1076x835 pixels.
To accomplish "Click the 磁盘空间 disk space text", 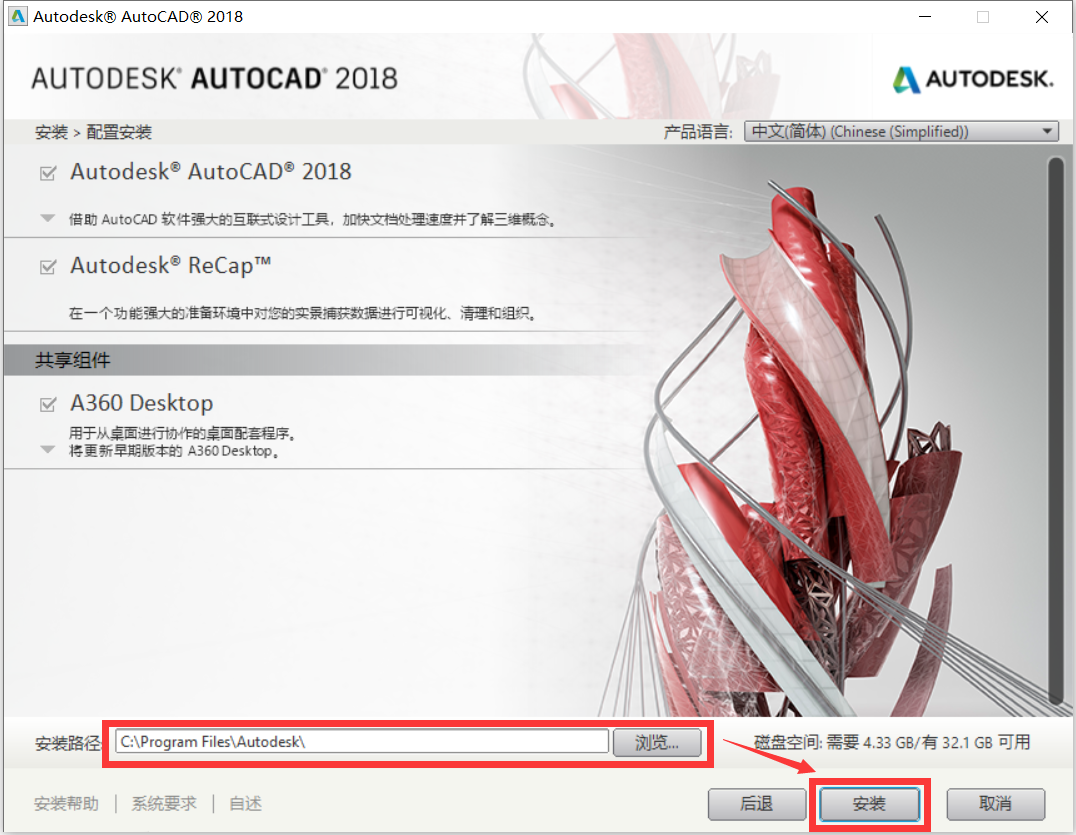I will [892, 742].
